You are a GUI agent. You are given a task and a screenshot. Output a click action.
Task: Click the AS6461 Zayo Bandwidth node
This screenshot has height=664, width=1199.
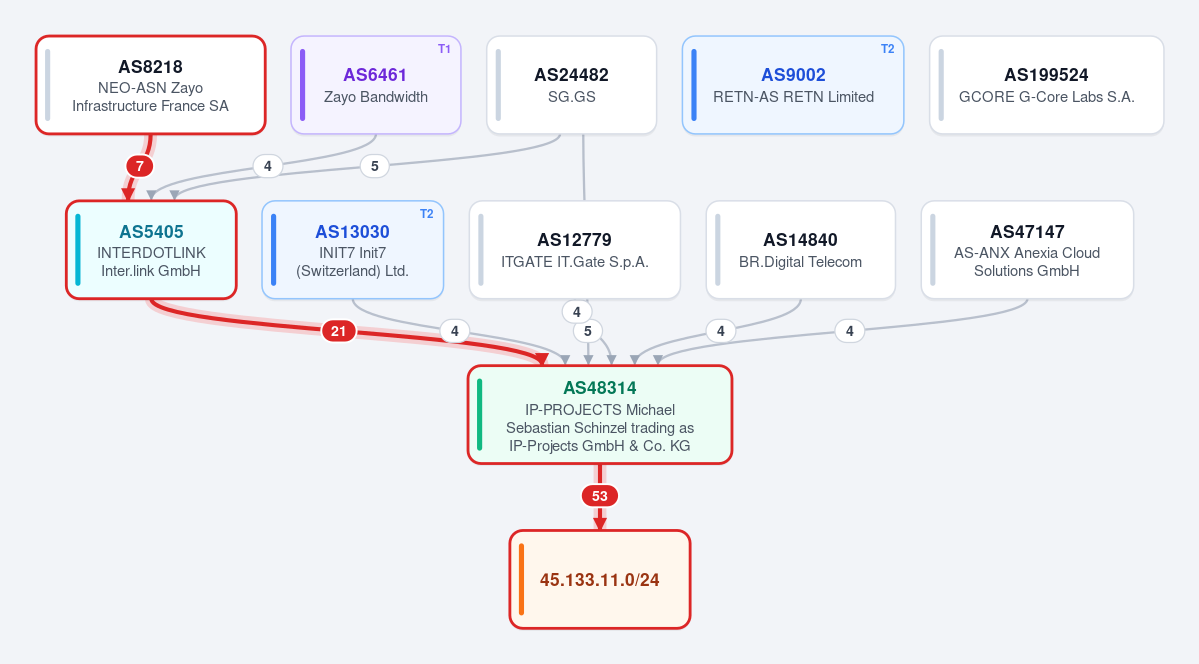375,85
